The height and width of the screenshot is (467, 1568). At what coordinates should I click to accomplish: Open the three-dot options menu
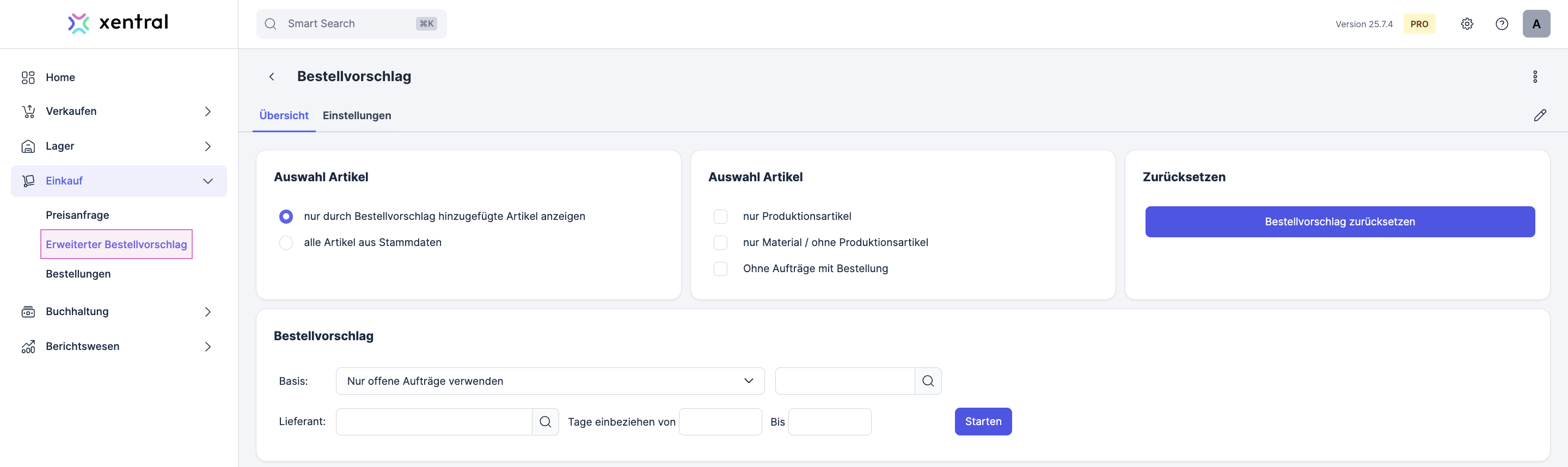pyautogui.click(x=1535, y=77)
